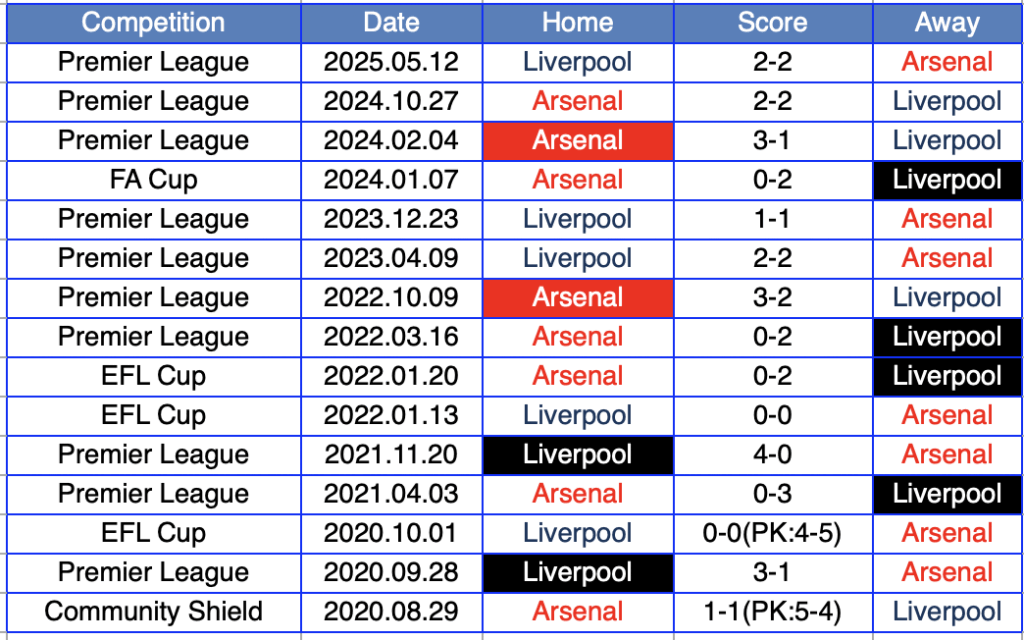The image size is (1024, 640).
Task: Click red-filled Arsenal cell for 2024.02.04
Action: (x=578, y=141)
